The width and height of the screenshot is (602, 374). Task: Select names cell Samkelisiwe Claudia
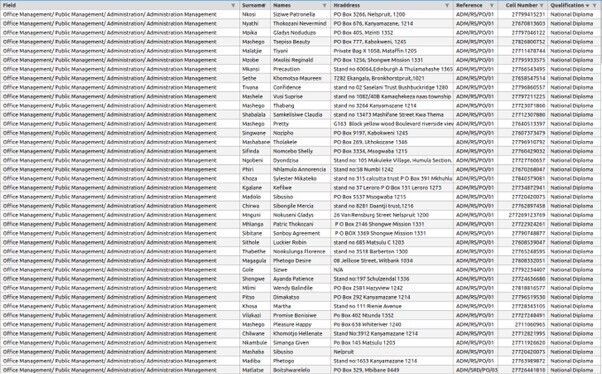click(301, 115)
